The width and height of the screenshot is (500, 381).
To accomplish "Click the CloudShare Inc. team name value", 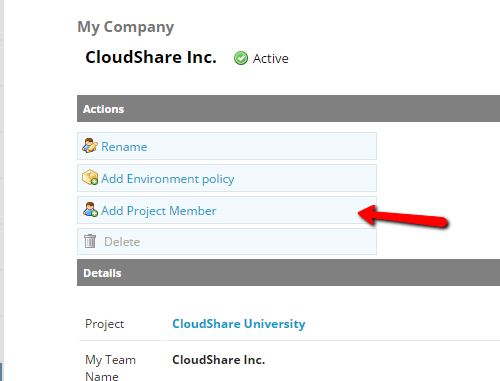I will tap(219, 360).
